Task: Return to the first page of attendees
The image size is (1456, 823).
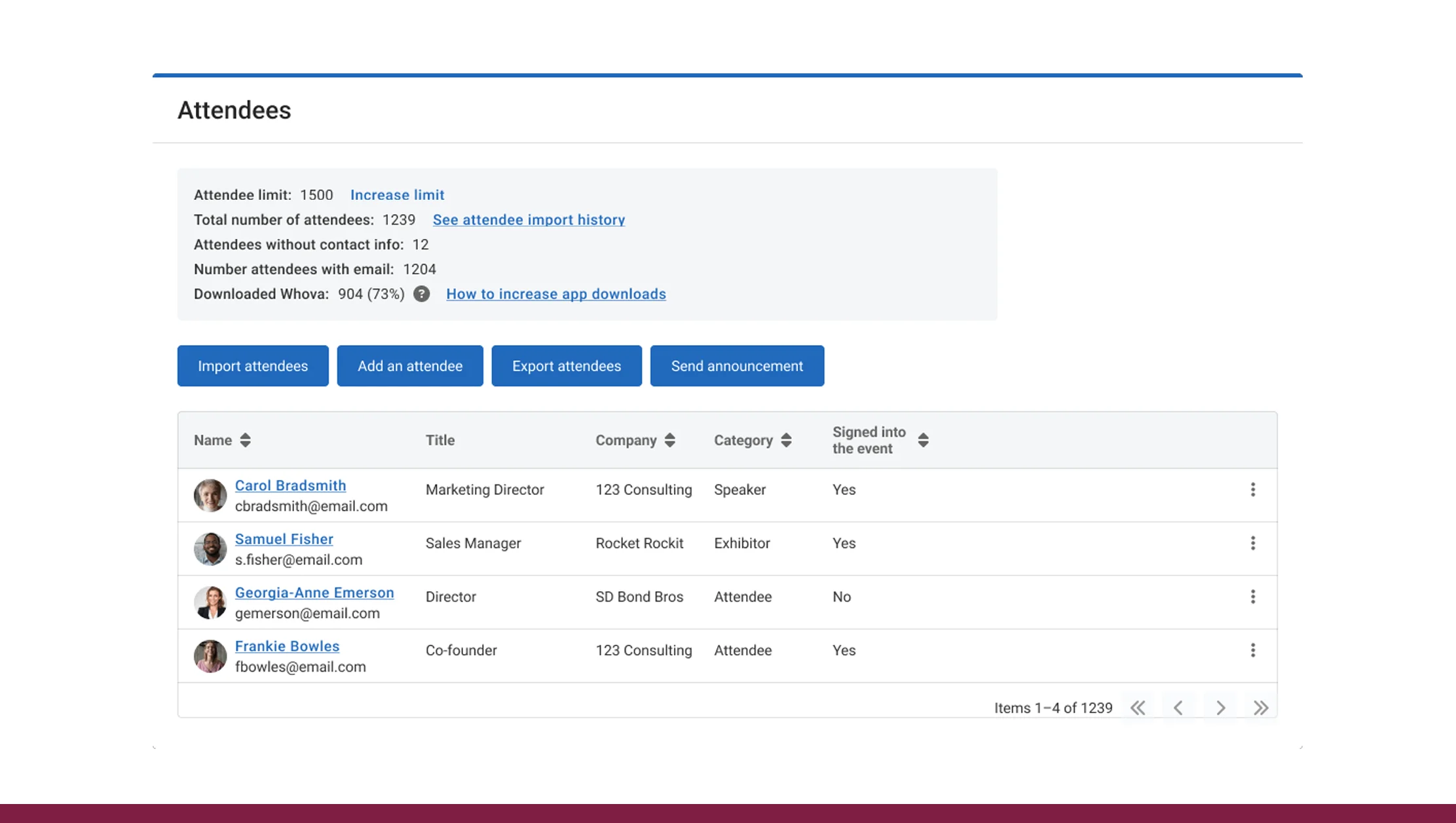Action: (x=1138, y=708)
